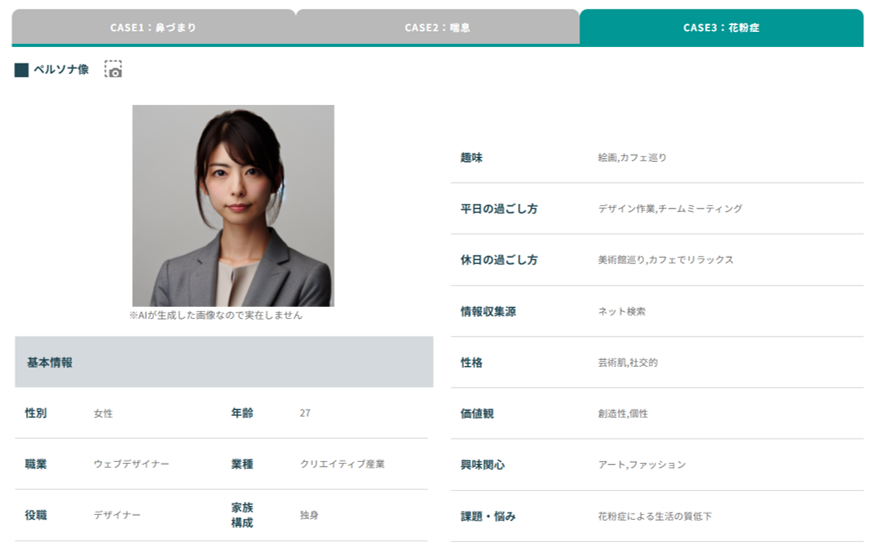Select the 性別 value 女性
This screenshot has width=869, height=546.
point(104,413)
